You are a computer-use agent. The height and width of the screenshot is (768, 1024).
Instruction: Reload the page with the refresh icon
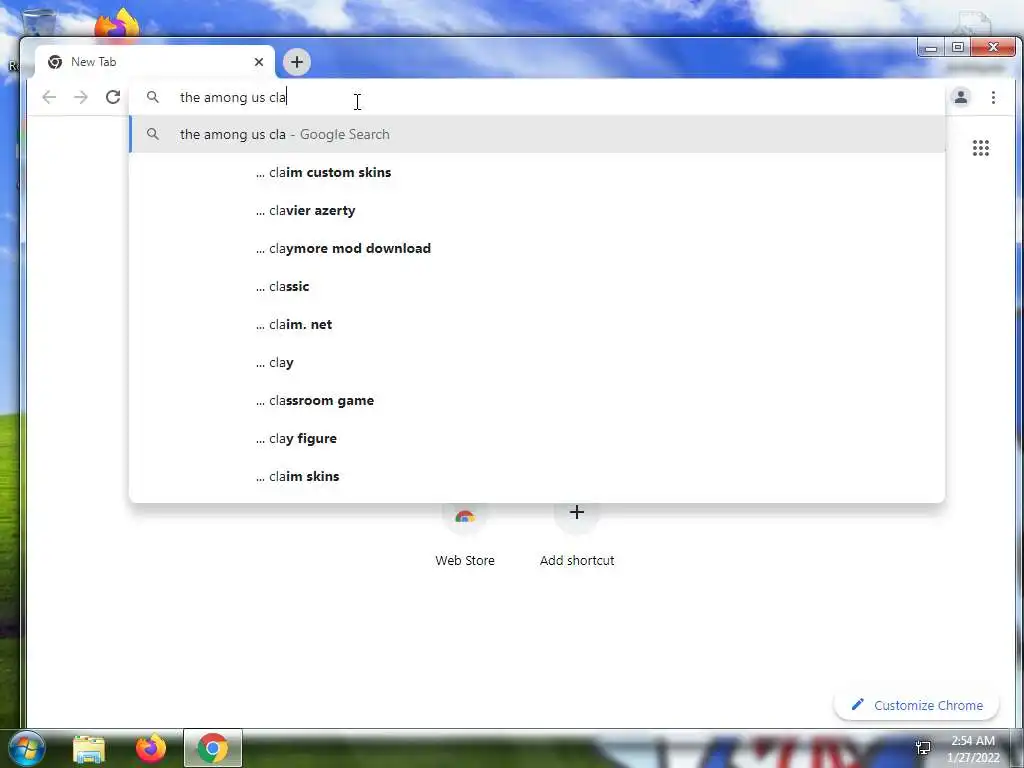113,97
